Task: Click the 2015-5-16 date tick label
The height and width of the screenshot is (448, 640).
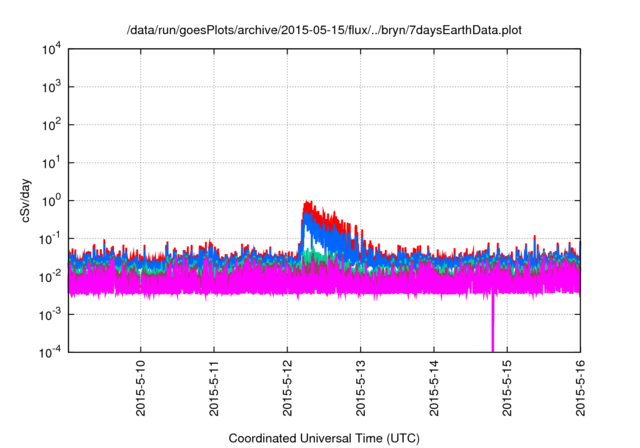Action: pyautogui.click(x=580, y=388)
